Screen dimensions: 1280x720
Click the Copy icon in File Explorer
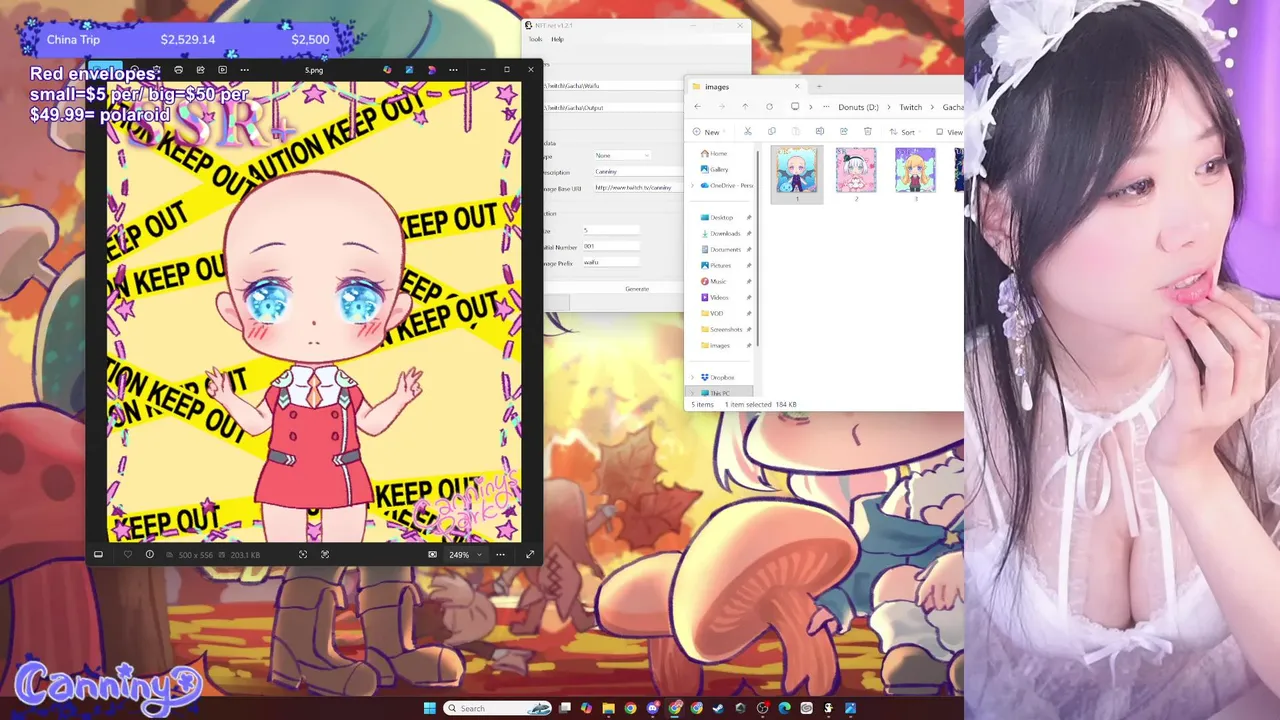(771, 132)
